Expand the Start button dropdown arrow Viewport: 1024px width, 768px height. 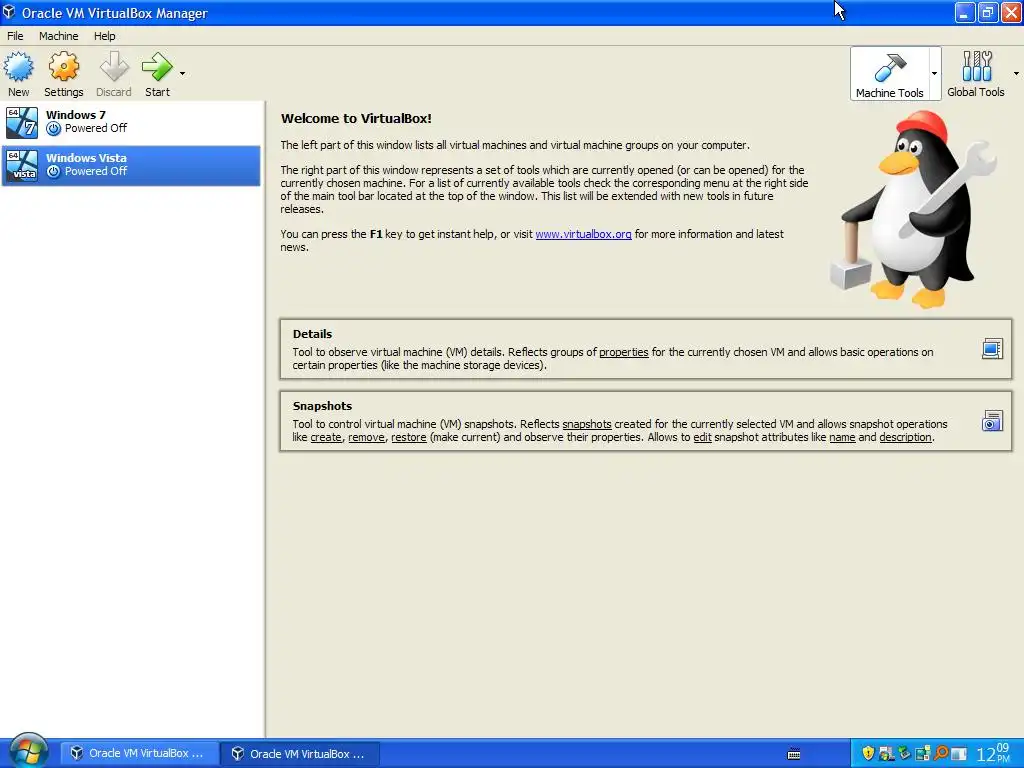[182, 73]
